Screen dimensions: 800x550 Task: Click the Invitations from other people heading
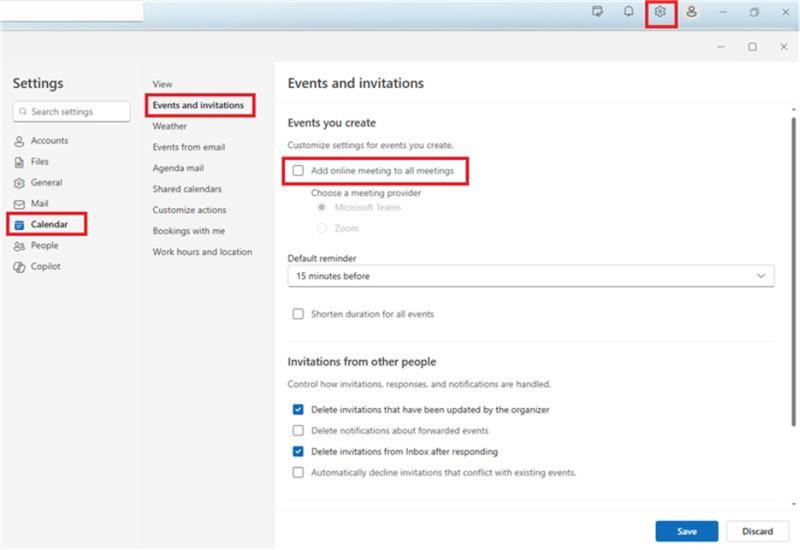[x=362, y=362]
